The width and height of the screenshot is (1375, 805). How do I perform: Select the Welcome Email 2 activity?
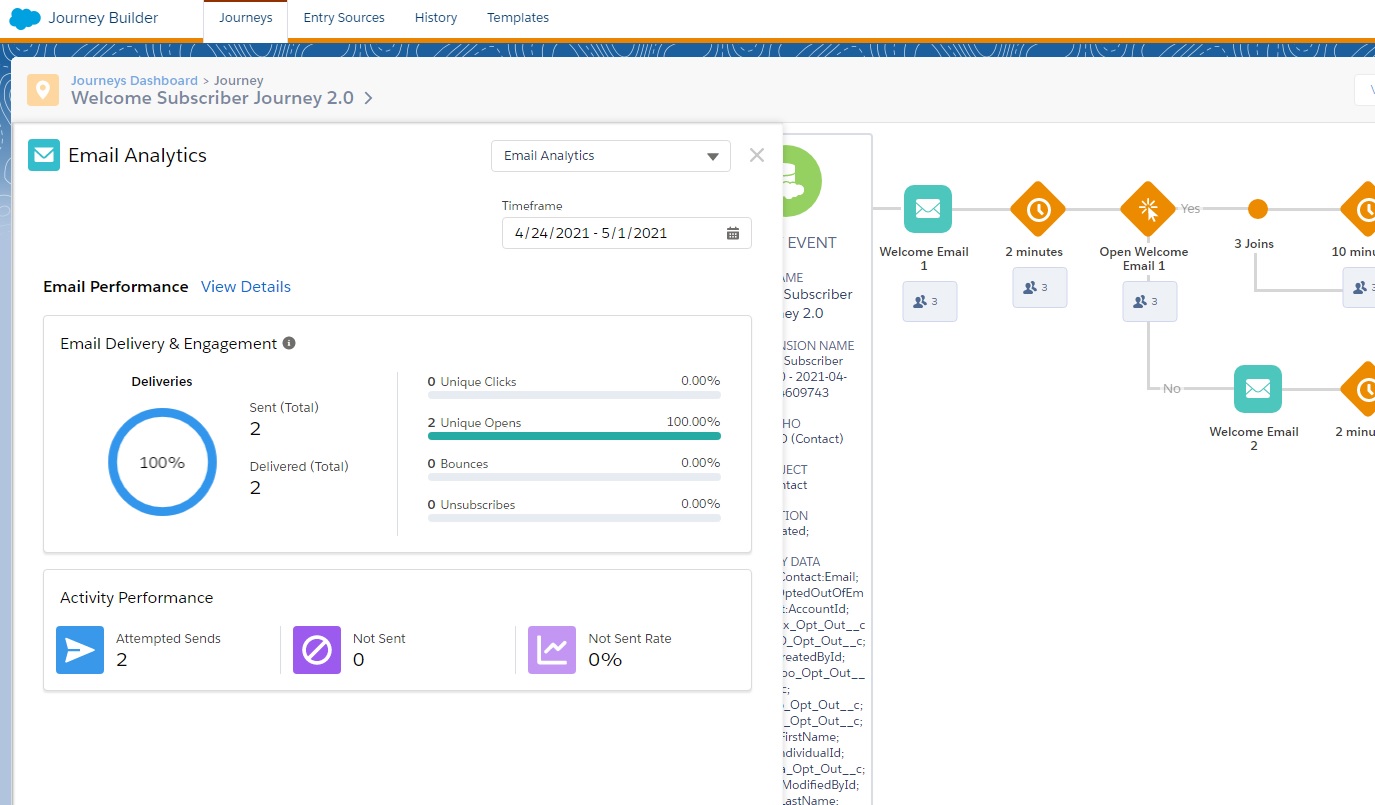(x=1258, y=389)
